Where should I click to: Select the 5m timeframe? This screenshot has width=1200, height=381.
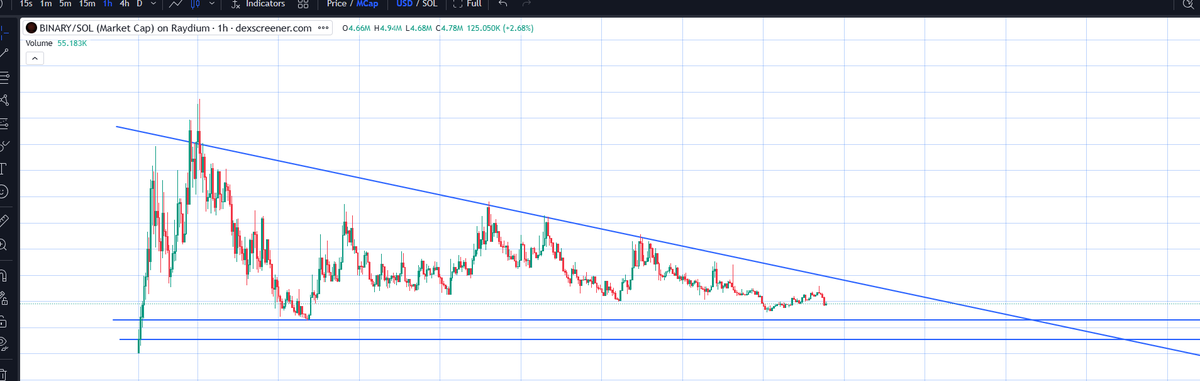click(66, 4)
